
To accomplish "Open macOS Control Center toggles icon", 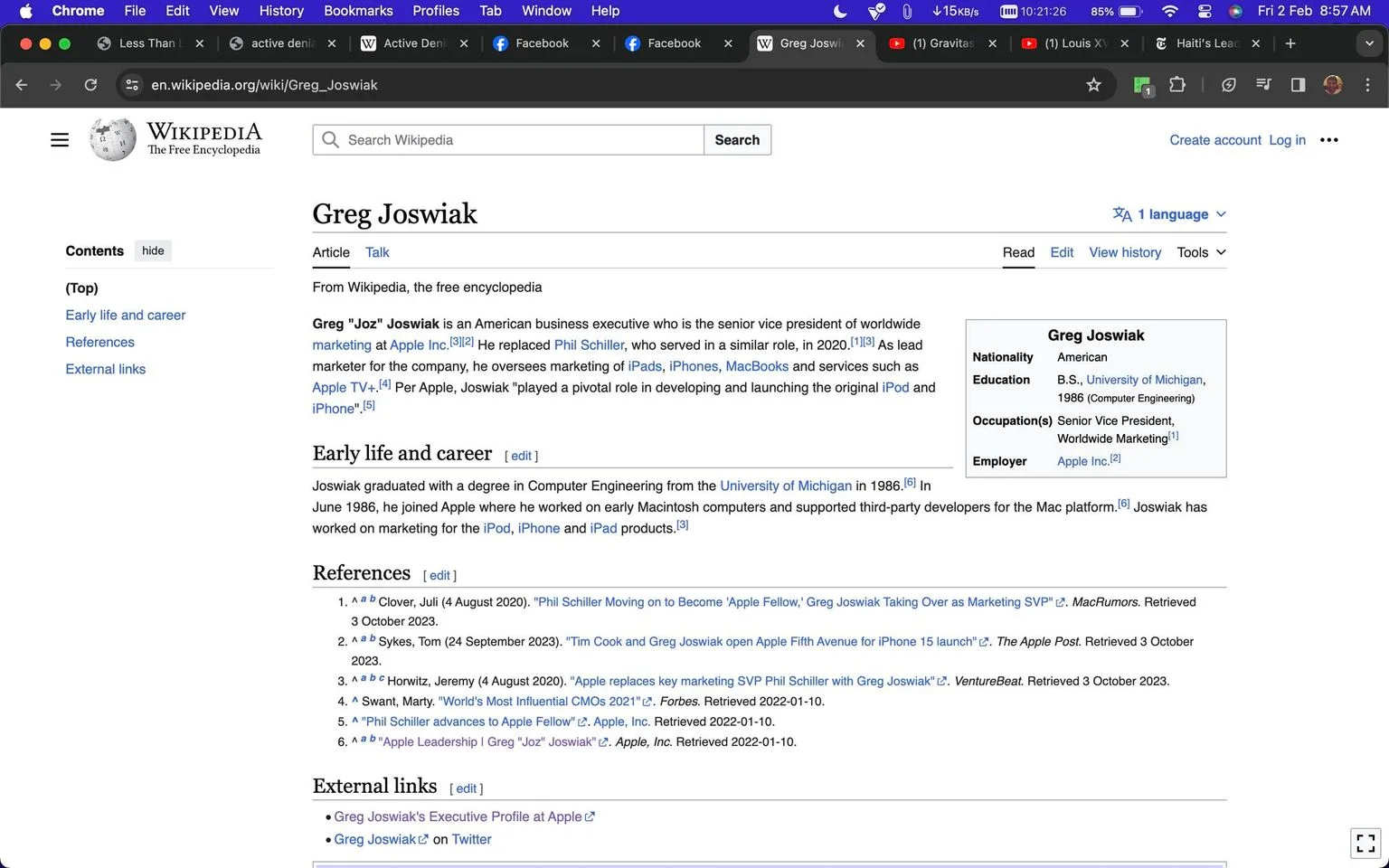I will point(1205,11).
